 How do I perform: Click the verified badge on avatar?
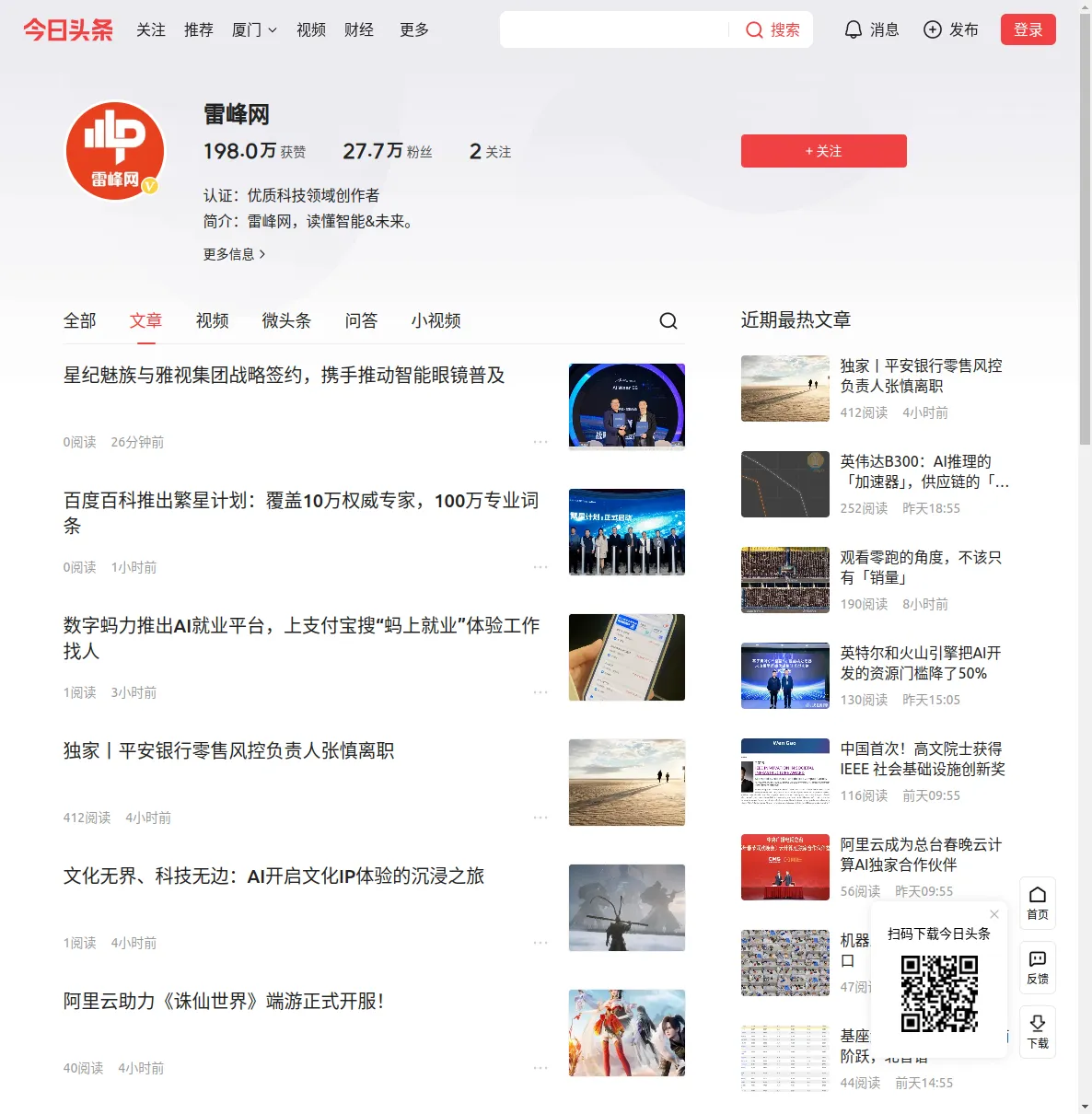(x=151, y=186)
